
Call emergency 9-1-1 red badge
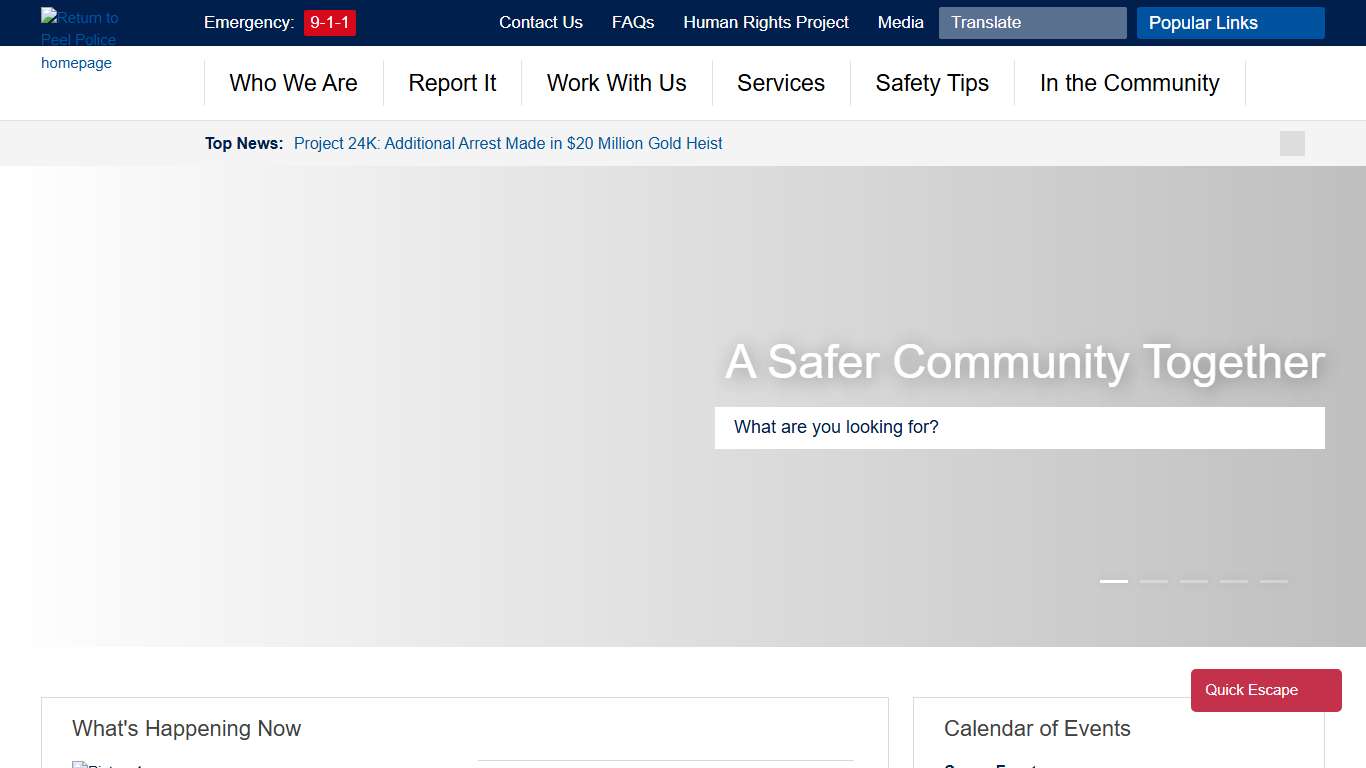tap(329, 22)
